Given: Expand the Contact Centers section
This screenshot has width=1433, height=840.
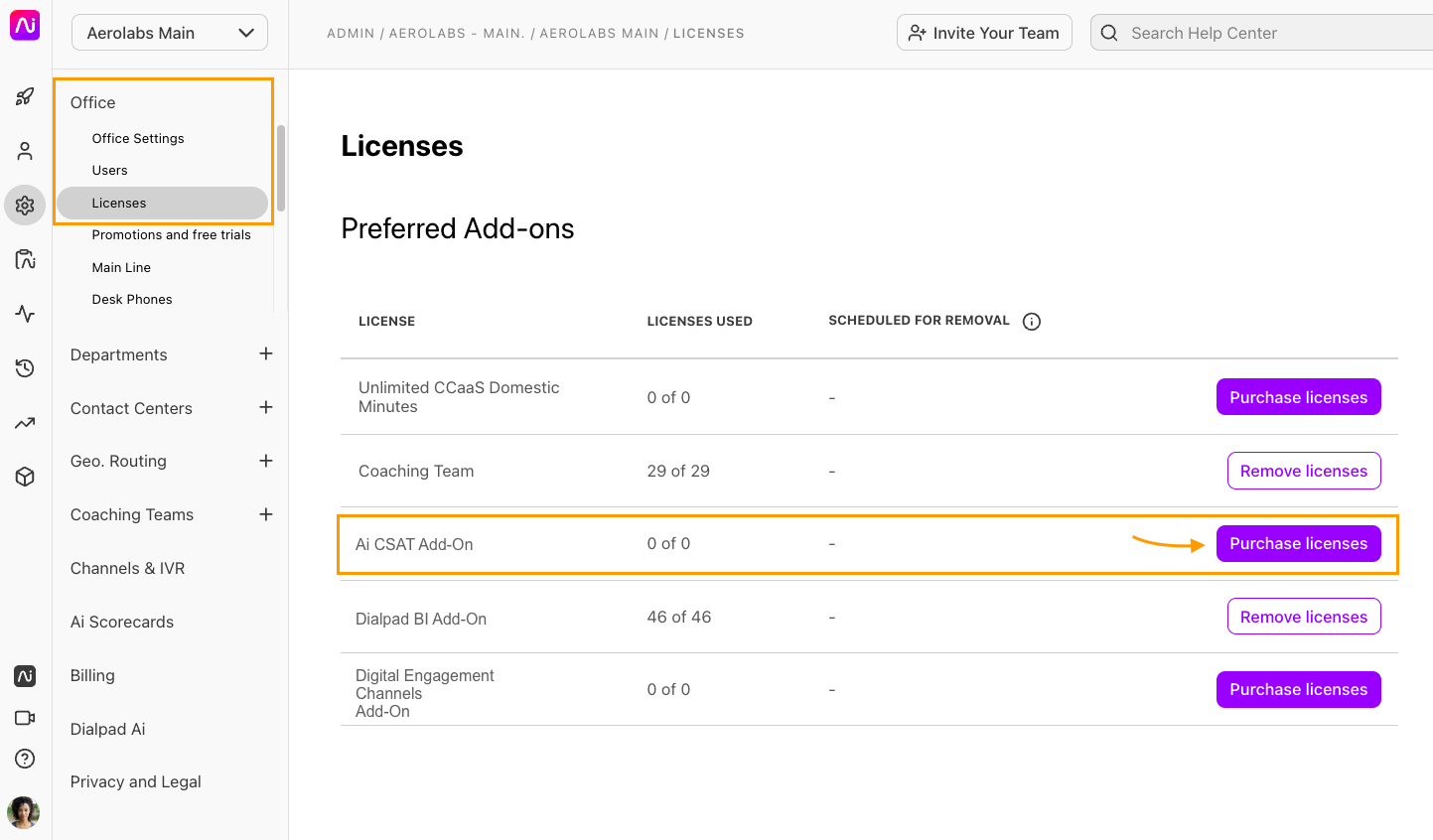Looking at the screenshot, I should click(x=266, y=407).
